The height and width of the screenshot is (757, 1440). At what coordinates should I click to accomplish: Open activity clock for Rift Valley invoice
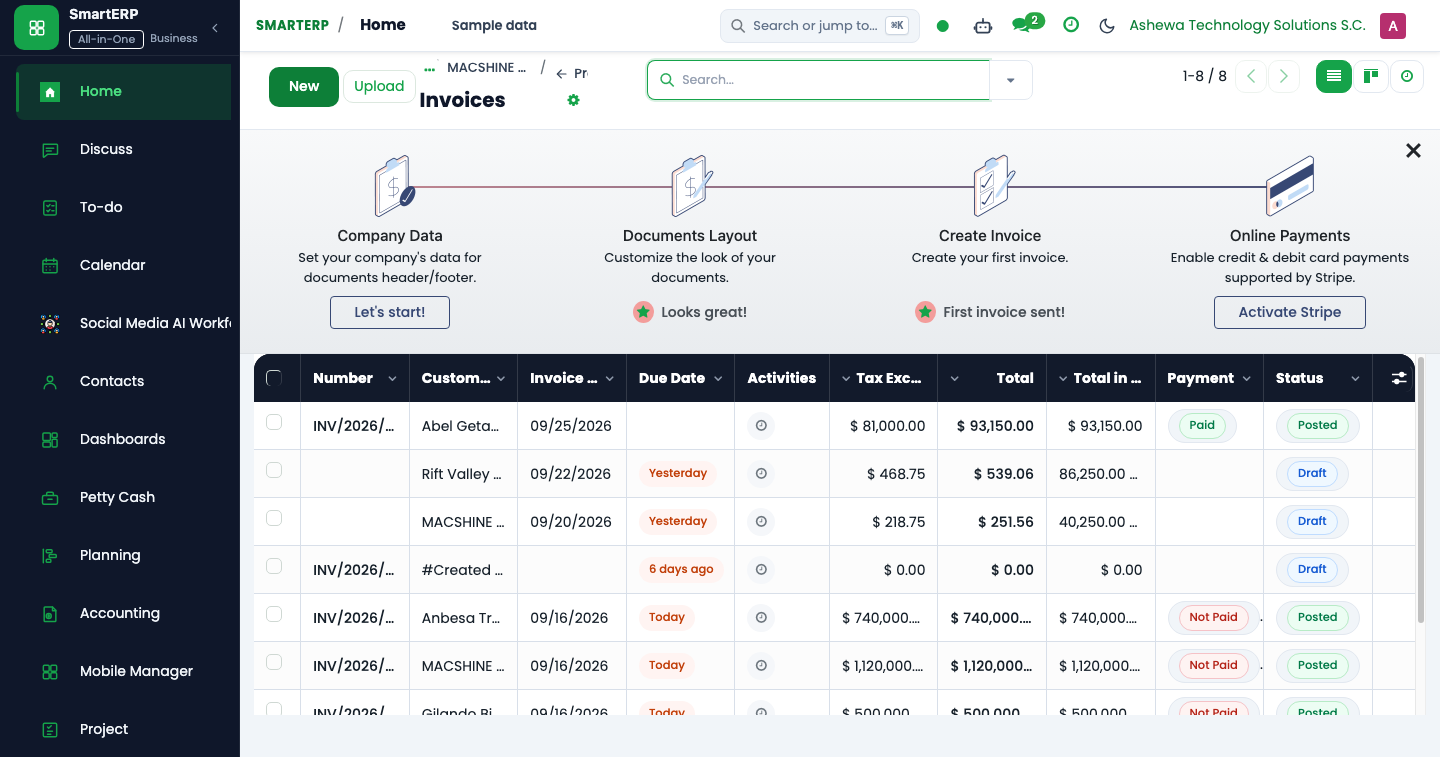point(761,474)
